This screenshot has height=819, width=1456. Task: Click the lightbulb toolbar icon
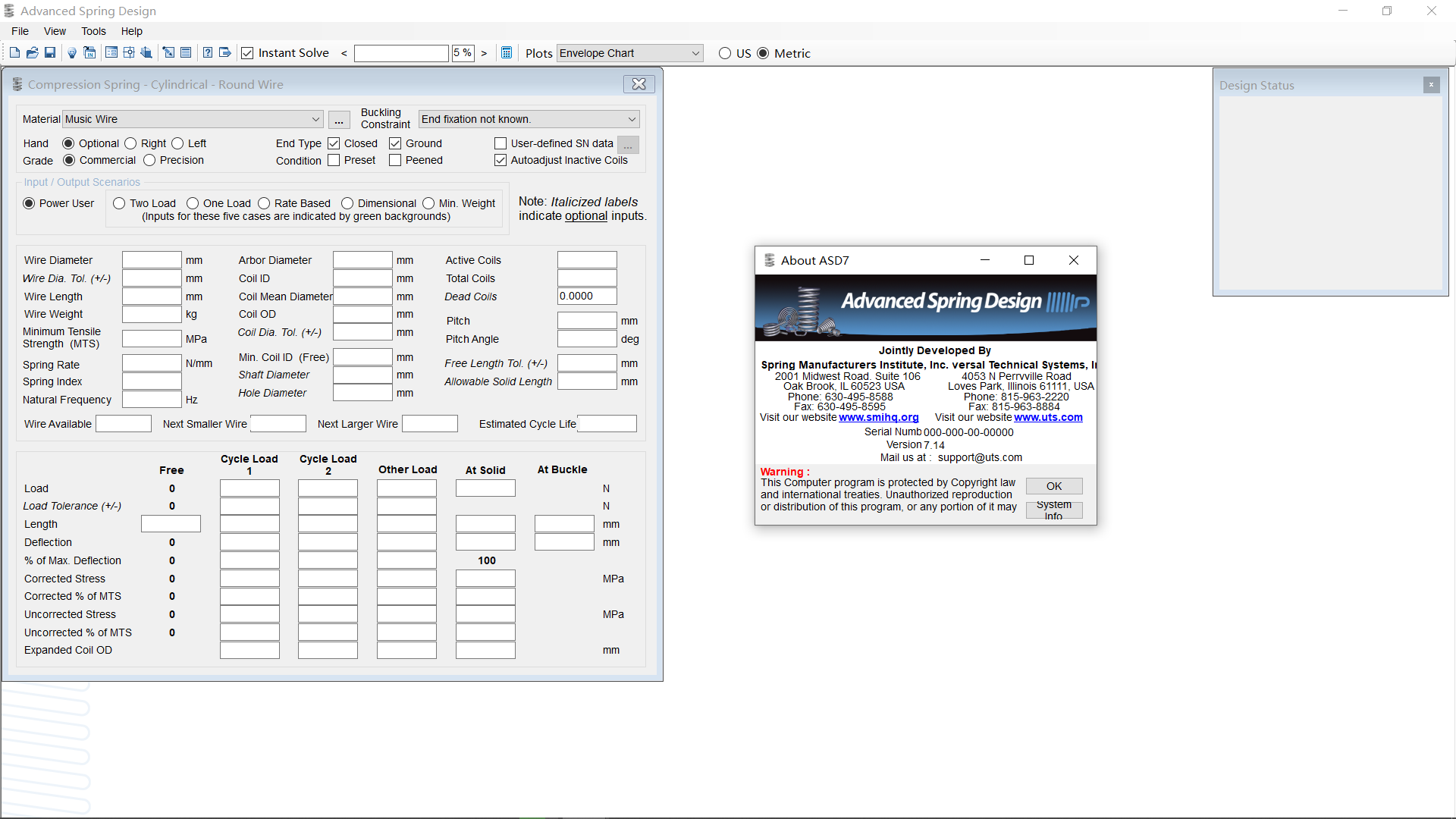[72, 52]
